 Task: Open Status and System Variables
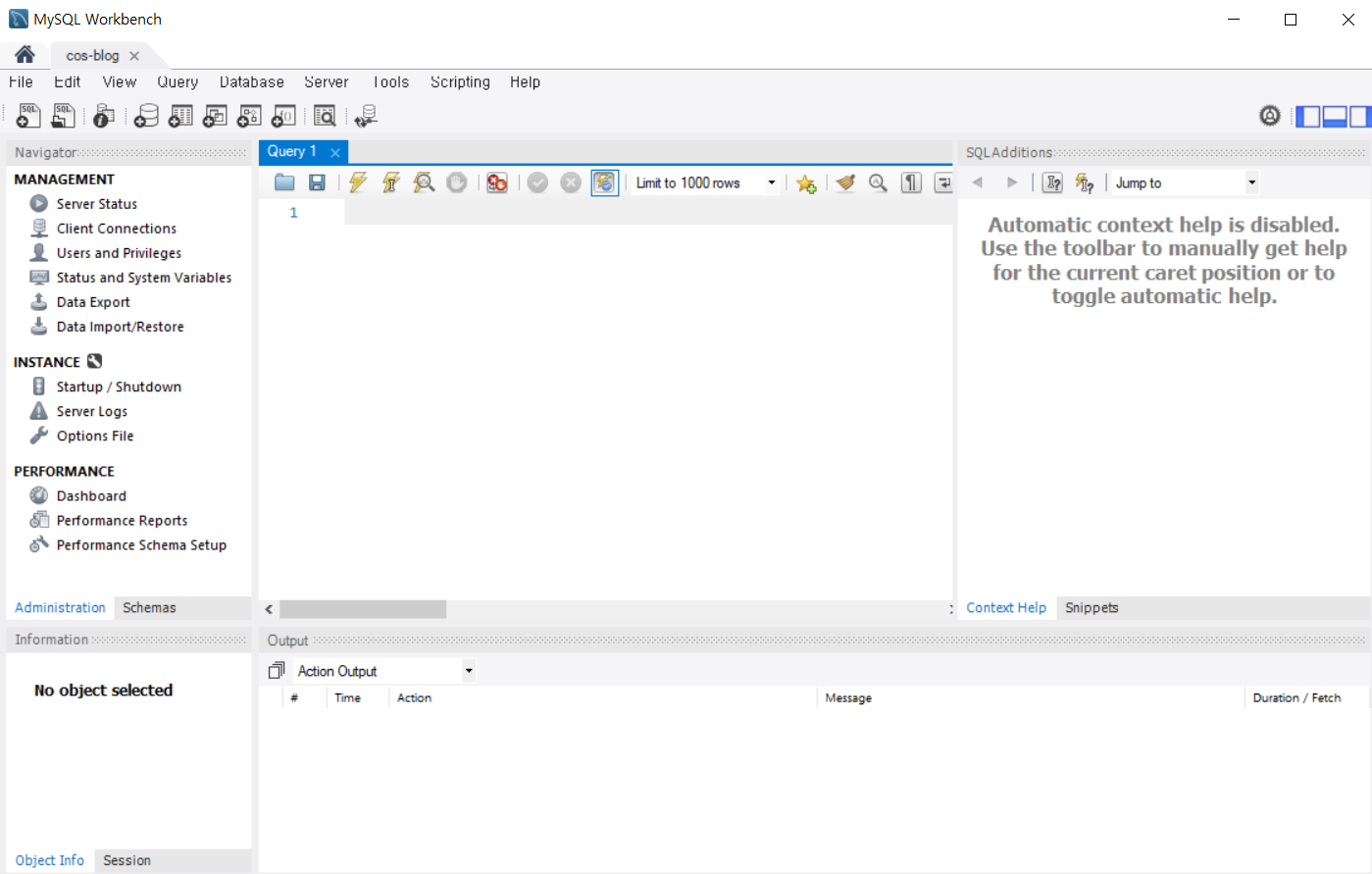(x=144, y=278)
